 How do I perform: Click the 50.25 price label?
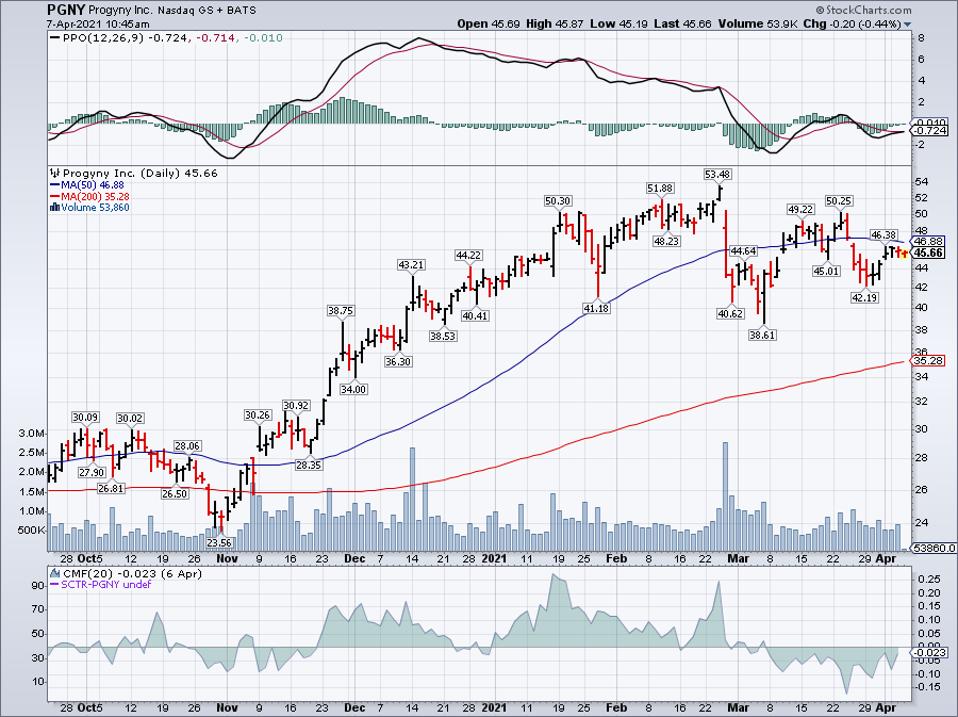coord(838,201)
